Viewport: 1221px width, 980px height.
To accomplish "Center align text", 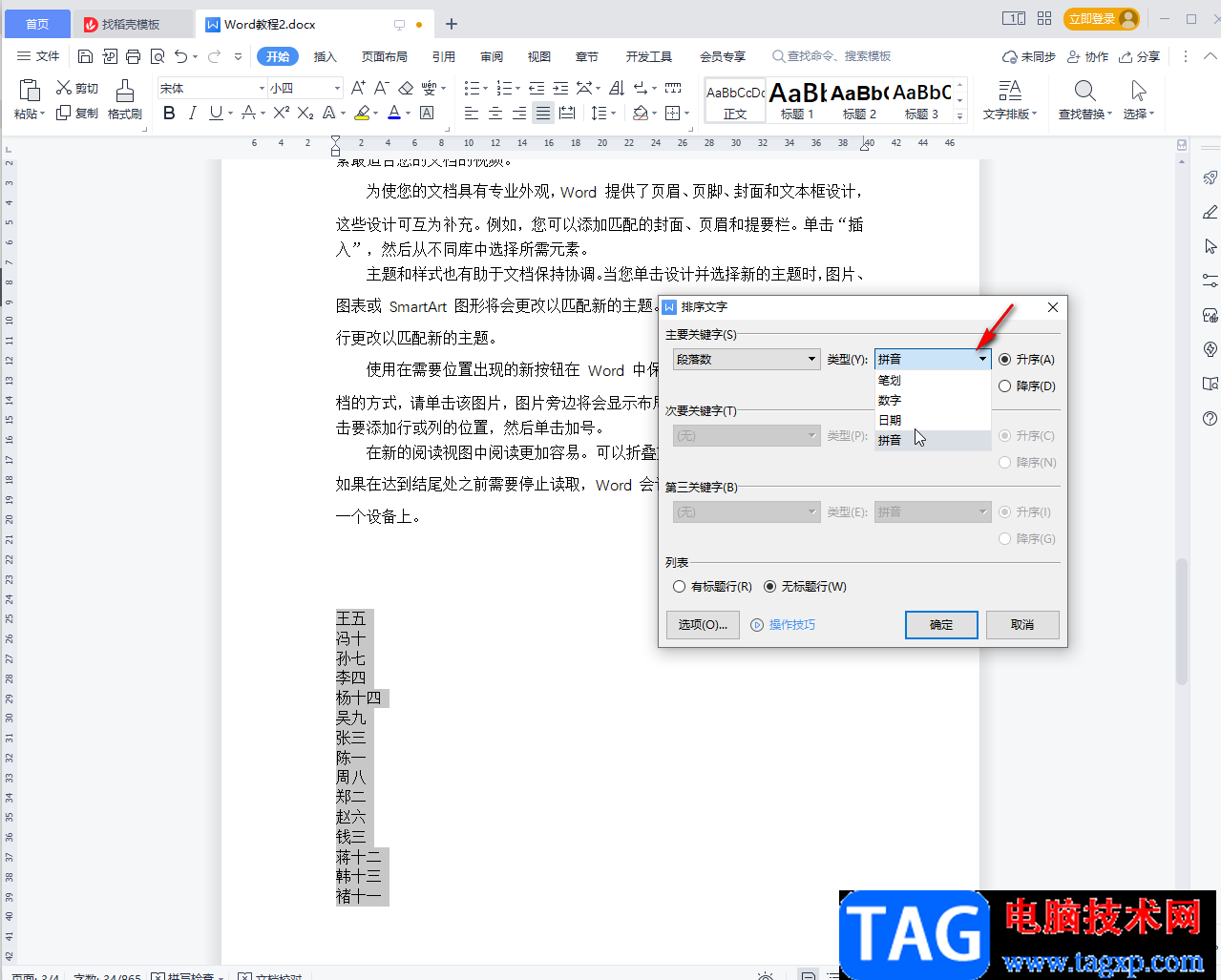I will (x=495, y=113).
